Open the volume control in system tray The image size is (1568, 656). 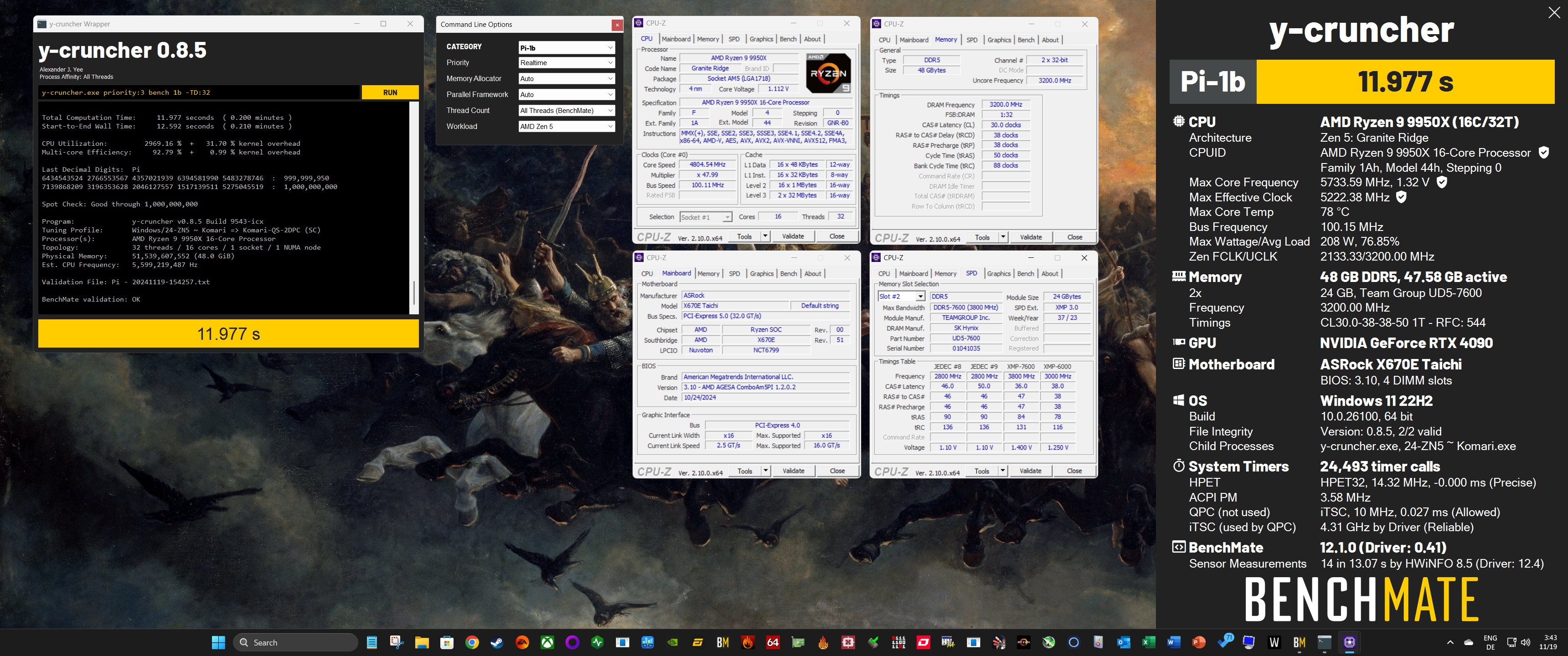[x=1526, y=642]
